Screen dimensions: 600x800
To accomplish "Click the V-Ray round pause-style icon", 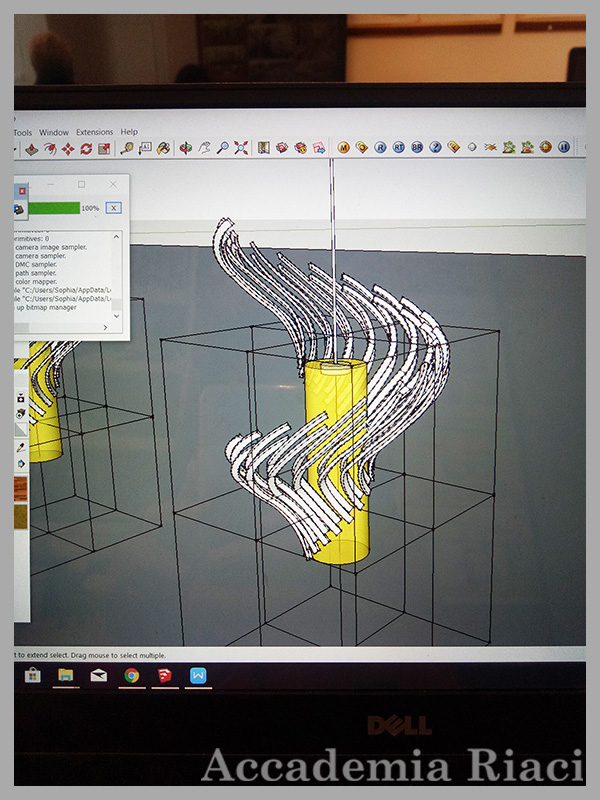I will (564, 147).
